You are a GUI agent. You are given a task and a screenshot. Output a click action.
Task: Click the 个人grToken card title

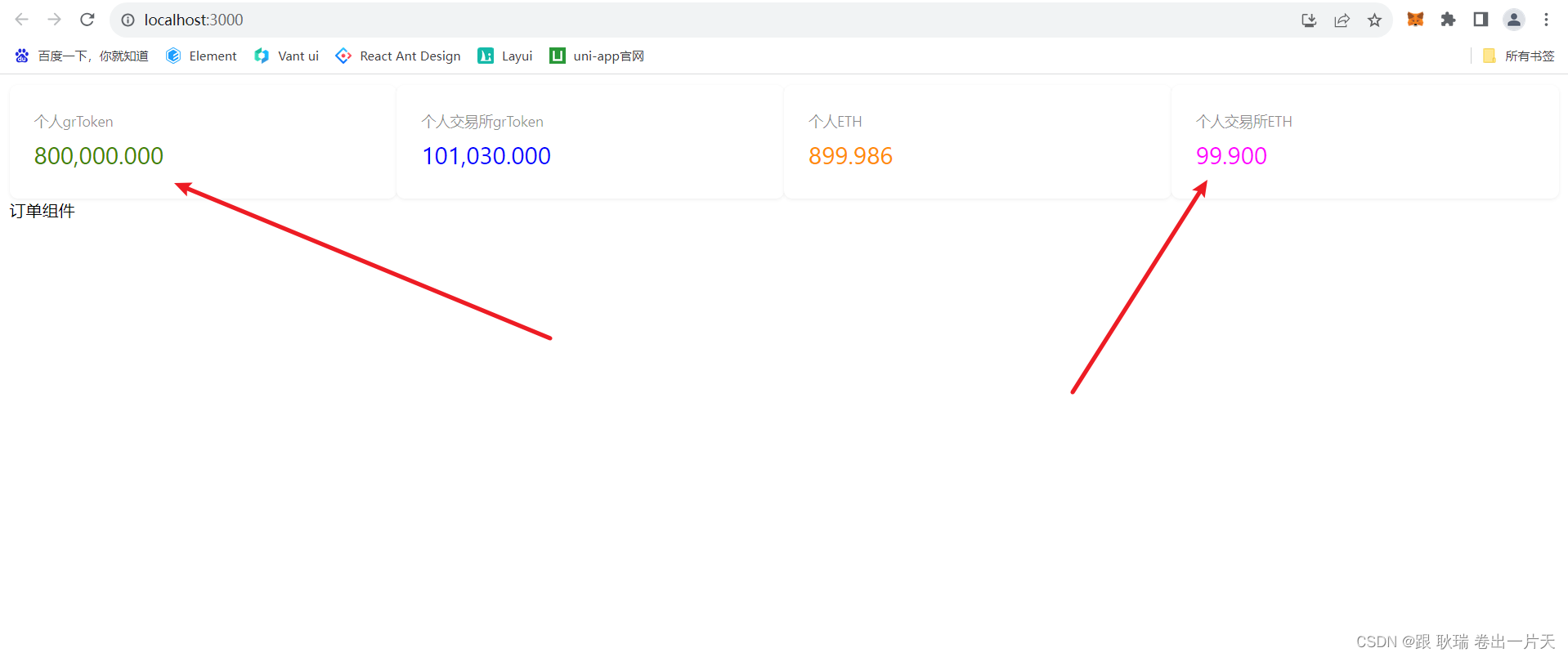tap(74, 122)
